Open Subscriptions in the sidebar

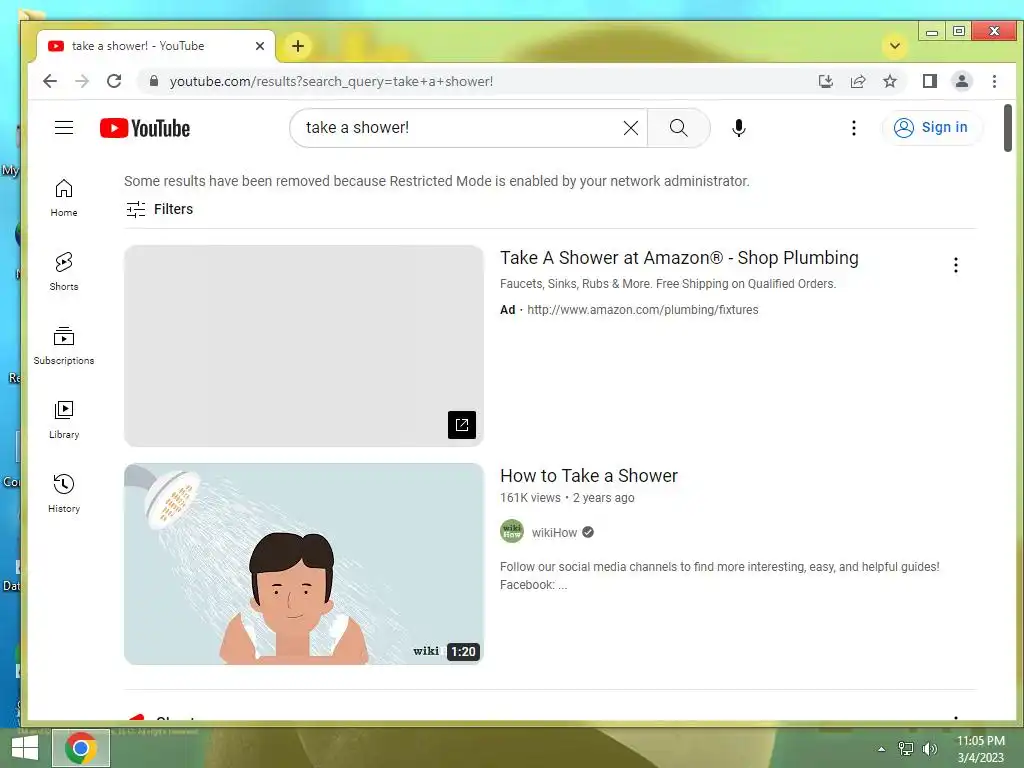pos(64,346)
